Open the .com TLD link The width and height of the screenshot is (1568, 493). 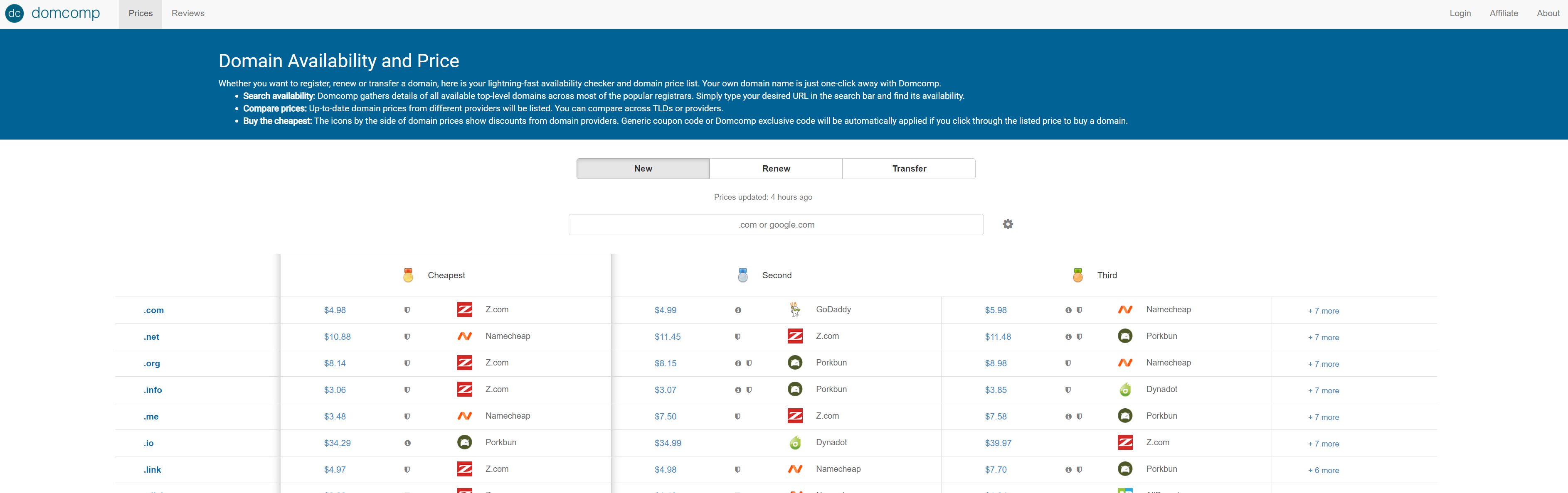tap(153, 311)
